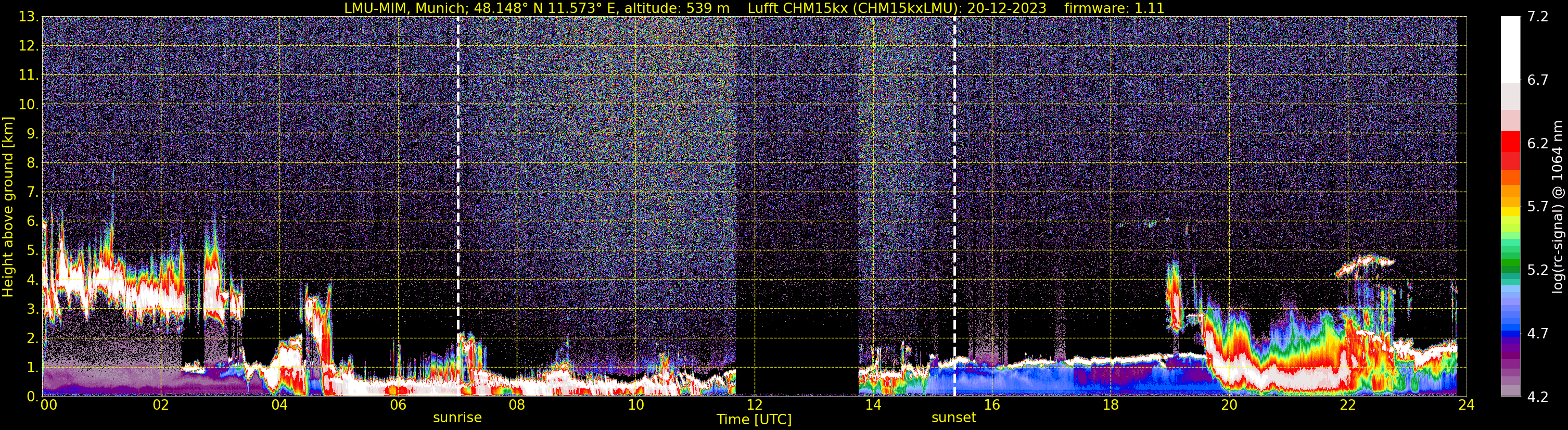The image size is (1568, 430).
Task: Click the 4.7 colorbar tick value
Action: click(x=1538, y=333)
